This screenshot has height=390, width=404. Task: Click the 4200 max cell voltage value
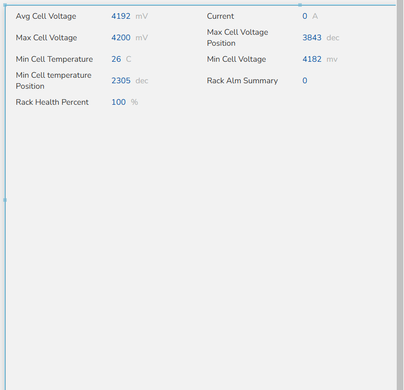(121, 38)
